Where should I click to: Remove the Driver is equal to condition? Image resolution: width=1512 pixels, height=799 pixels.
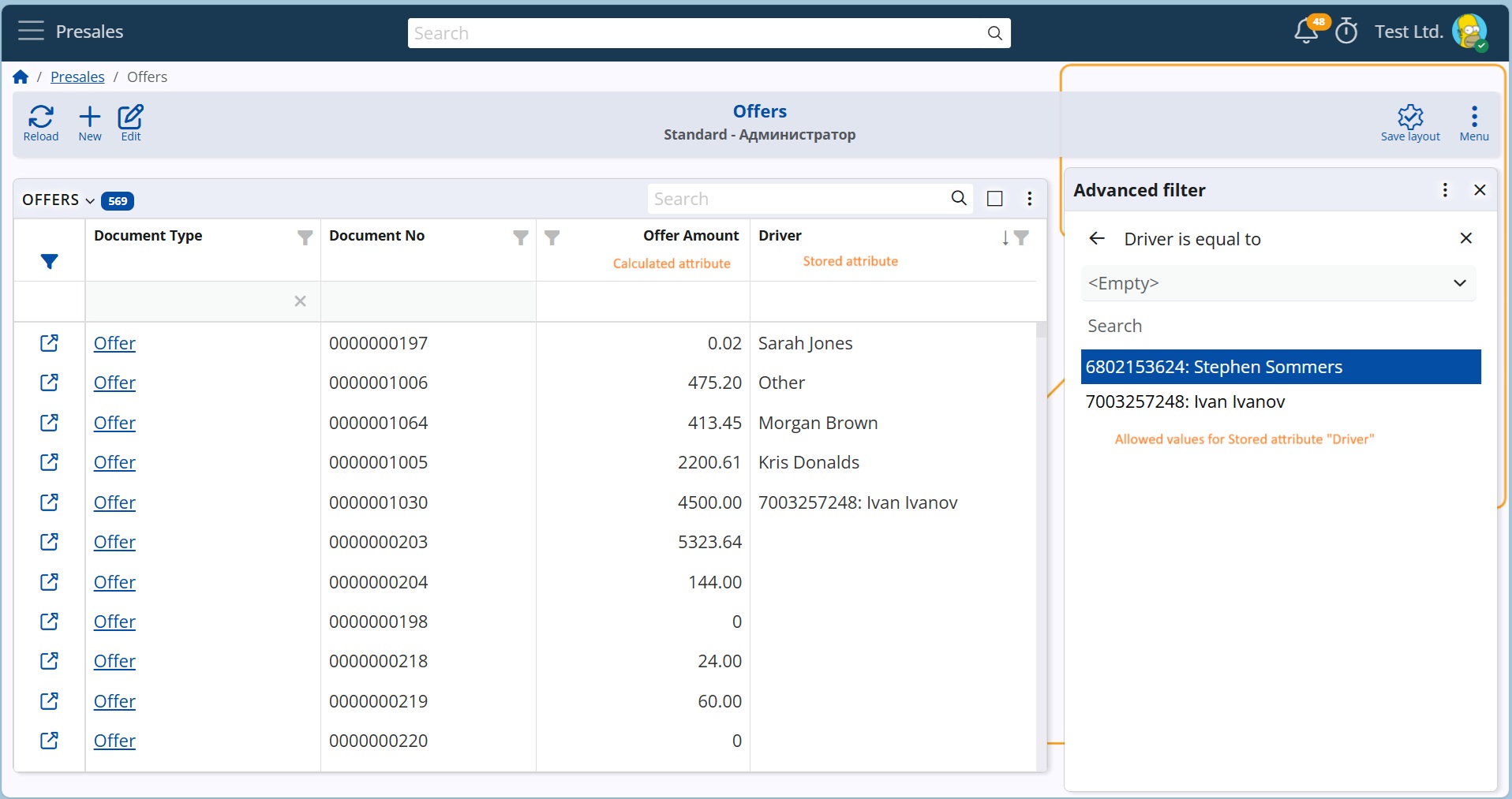coord(1466,238)
